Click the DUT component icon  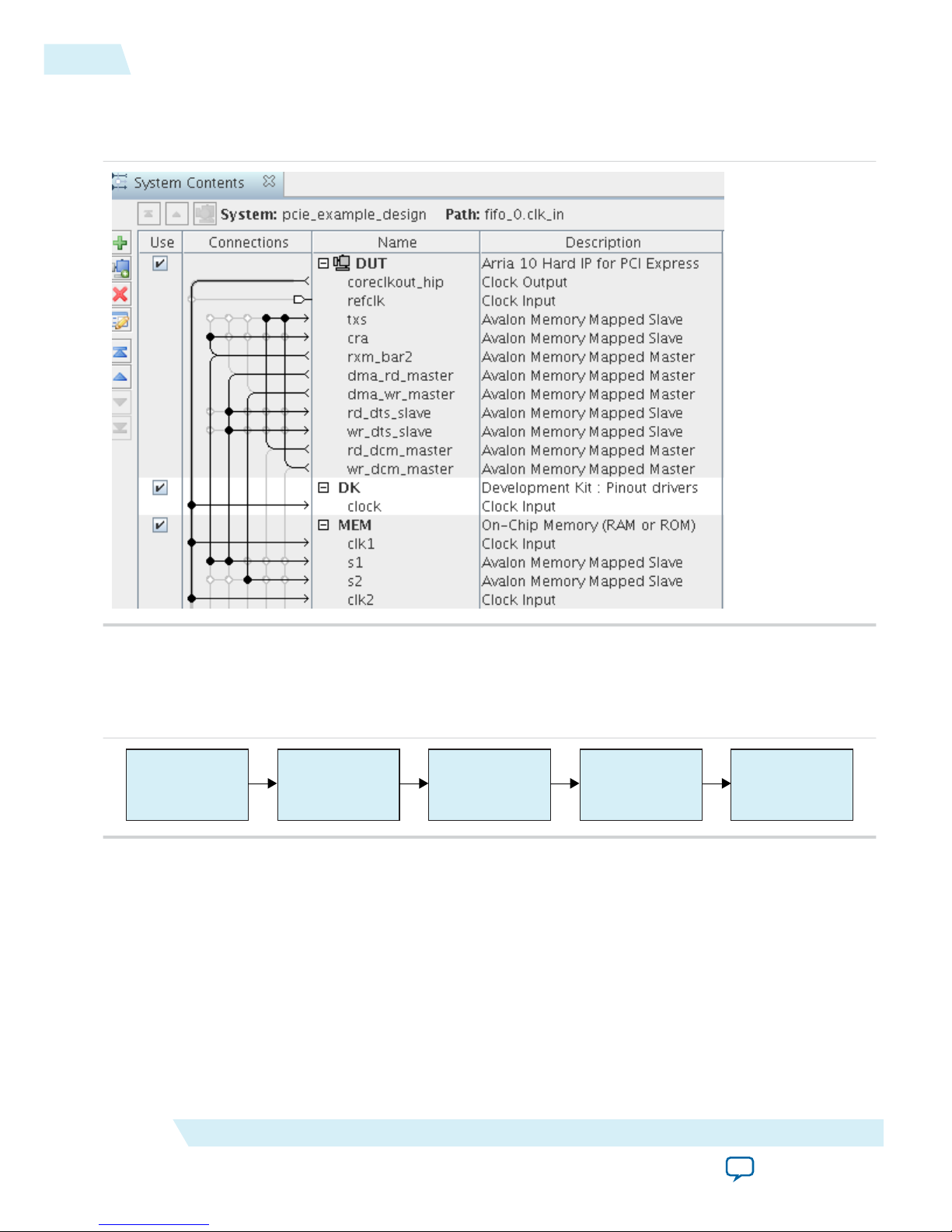point(342,263)
